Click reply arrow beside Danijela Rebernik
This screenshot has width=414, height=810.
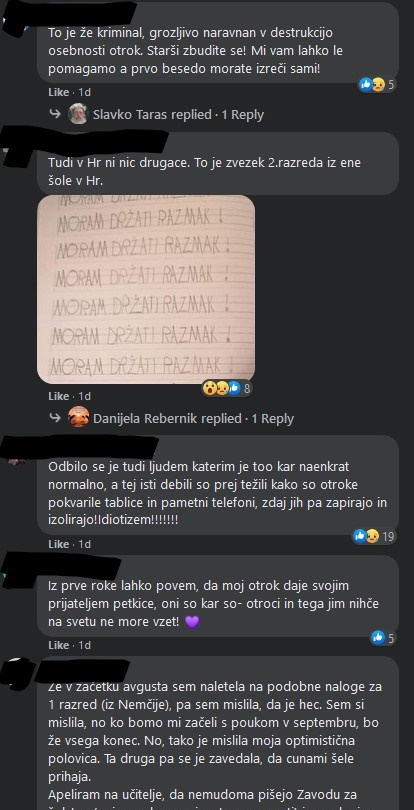pyautogui.click(x=55, y=418)
